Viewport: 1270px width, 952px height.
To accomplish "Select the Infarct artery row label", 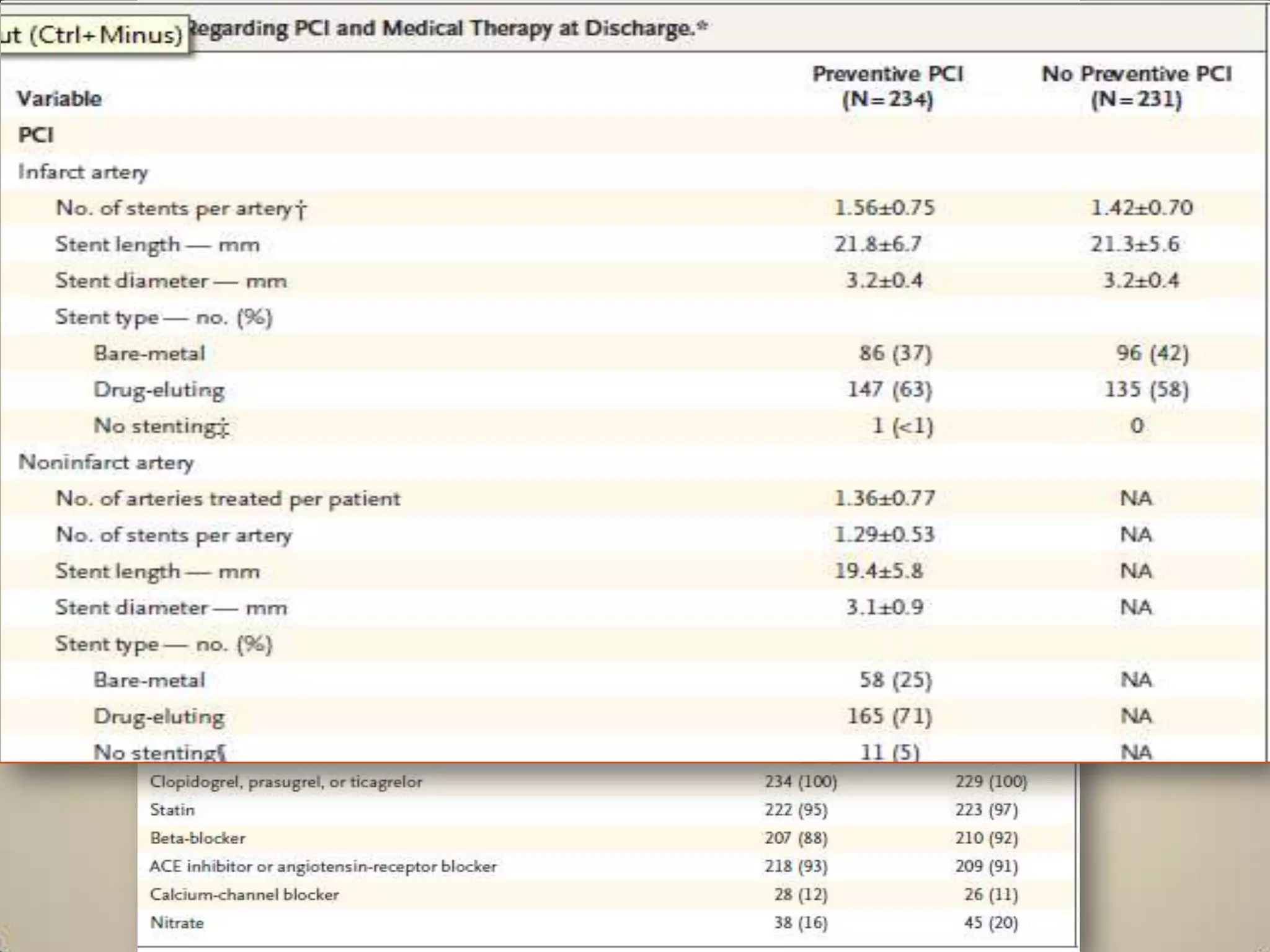I will 83,172.
